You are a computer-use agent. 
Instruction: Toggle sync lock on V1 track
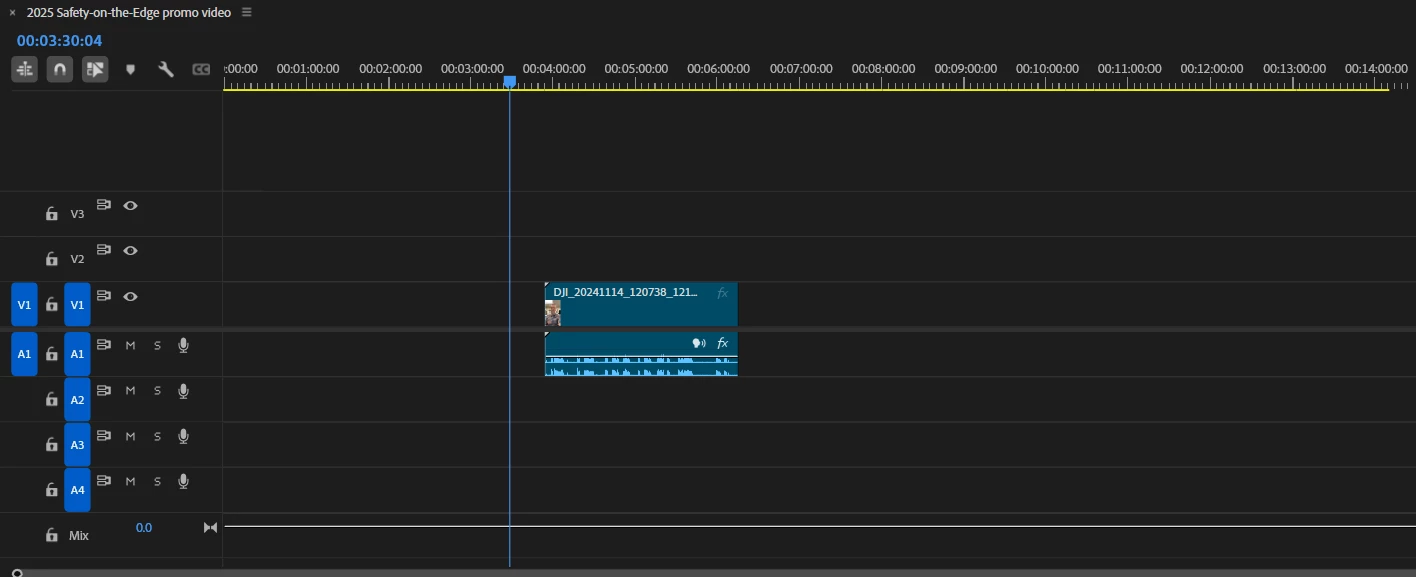point(104,295)
